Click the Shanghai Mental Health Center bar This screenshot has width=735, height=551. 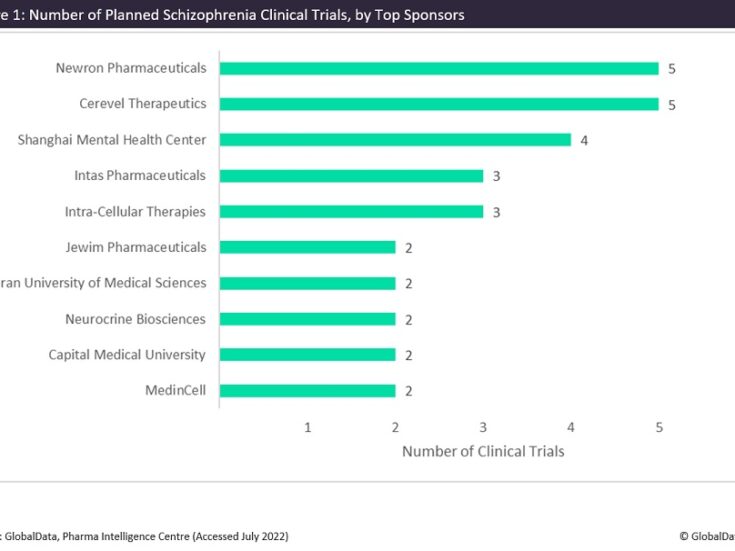pos(395,140)
